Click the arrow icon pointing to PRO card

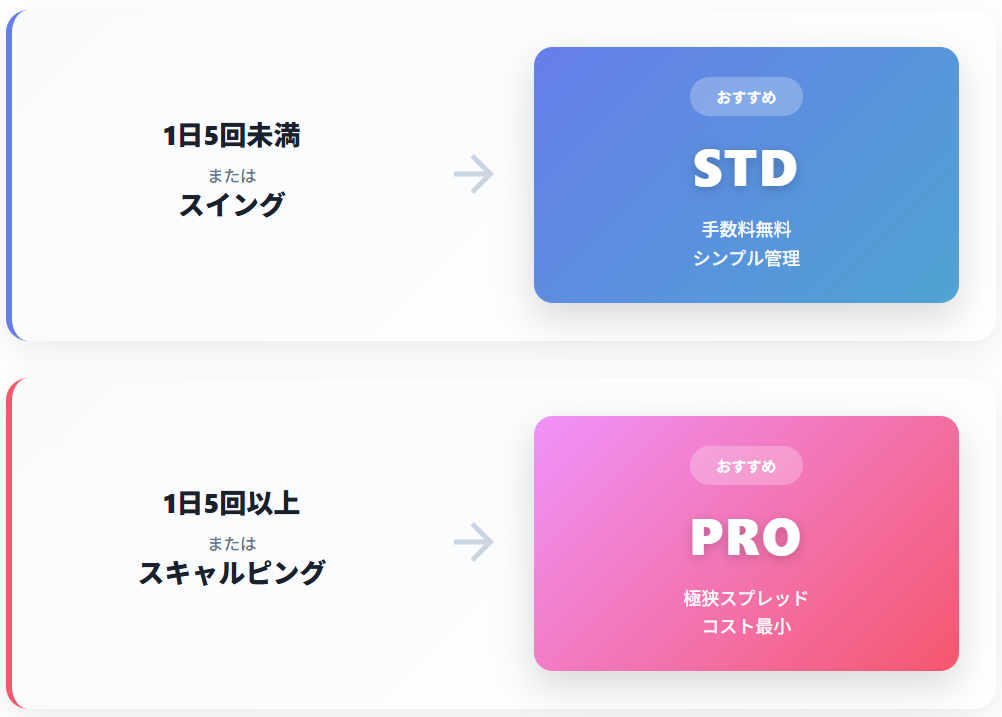(474, 543)
